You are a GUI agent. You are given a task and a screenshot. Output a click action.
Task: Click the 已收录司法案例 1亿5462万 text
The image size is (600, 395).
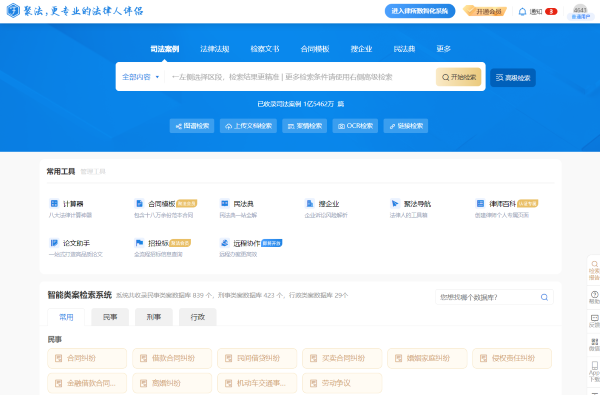tap(301, 104)
